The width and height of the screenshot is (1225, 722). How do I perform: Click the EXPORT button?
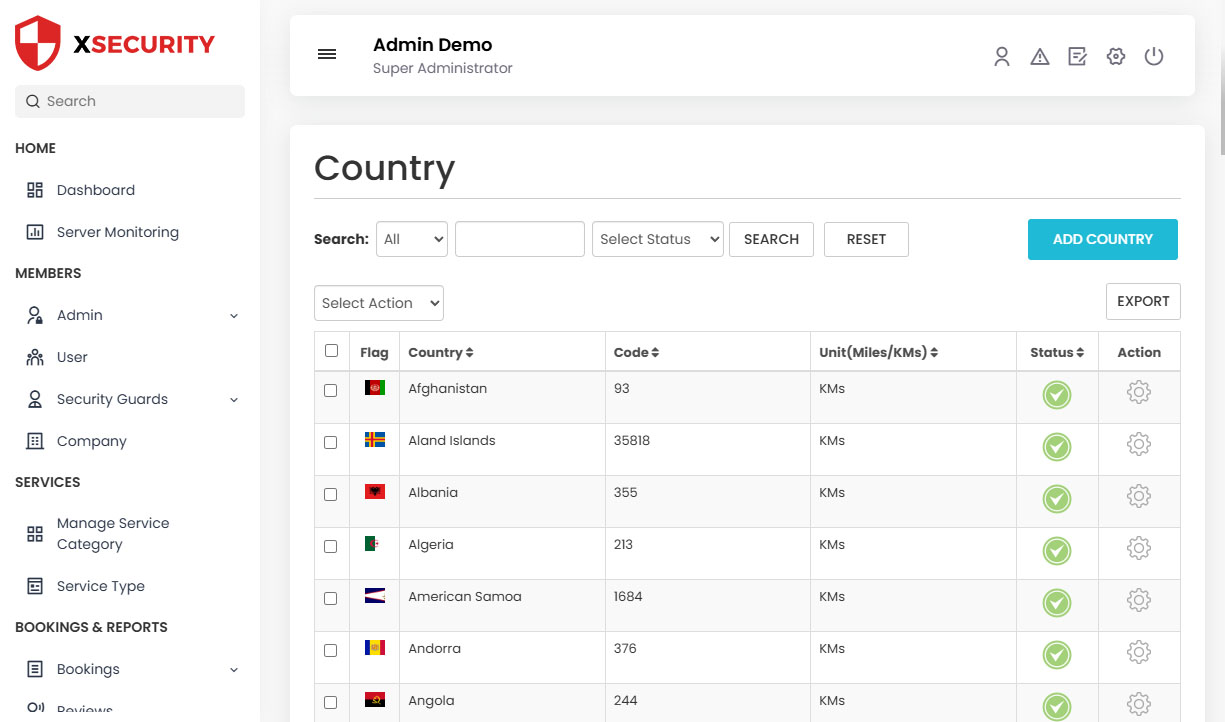point(1143,301)
